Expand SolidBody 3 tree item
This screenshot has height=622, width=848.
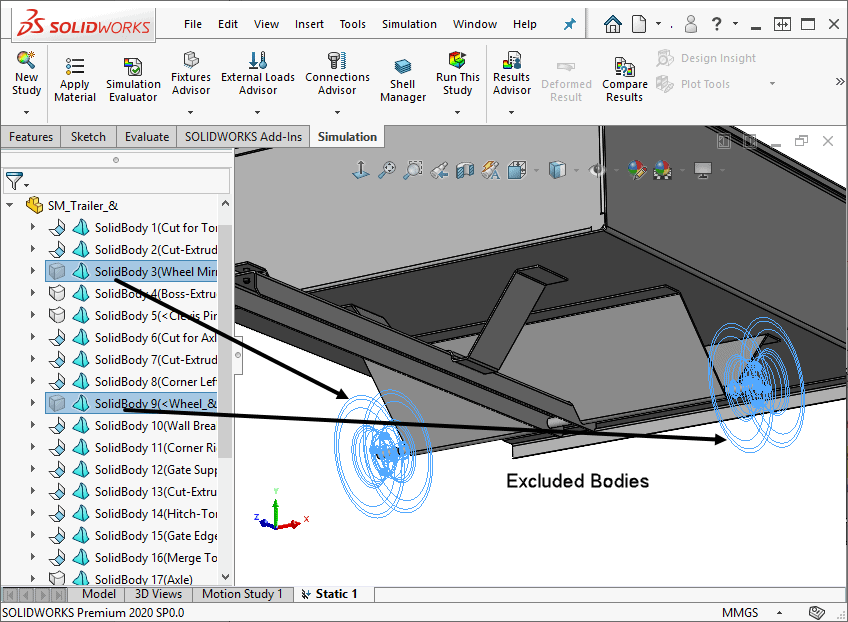coord(32,270)
